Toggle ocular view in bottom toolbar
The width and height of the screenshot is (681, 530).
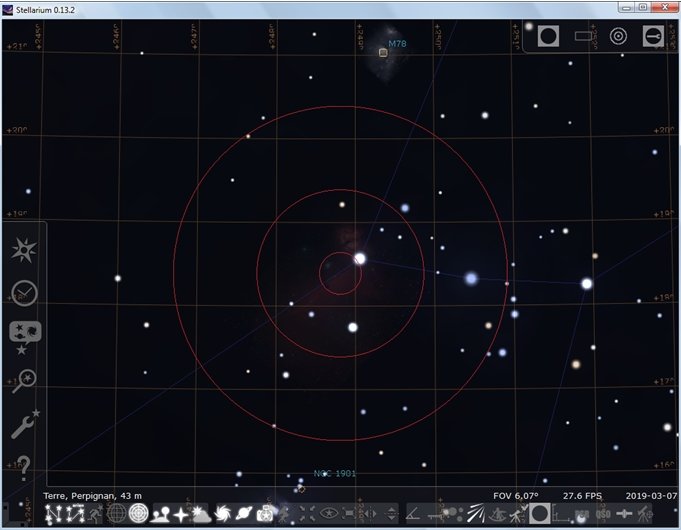point(539,514)
